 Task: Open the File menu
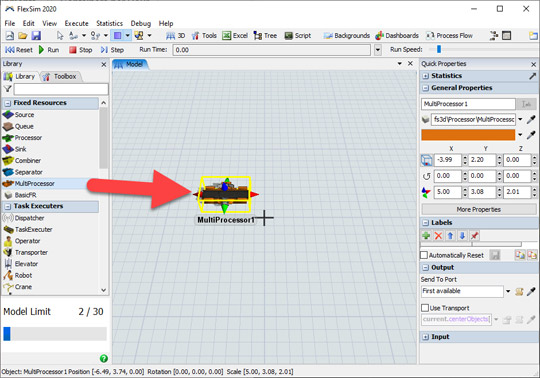(x=10, y=23)
